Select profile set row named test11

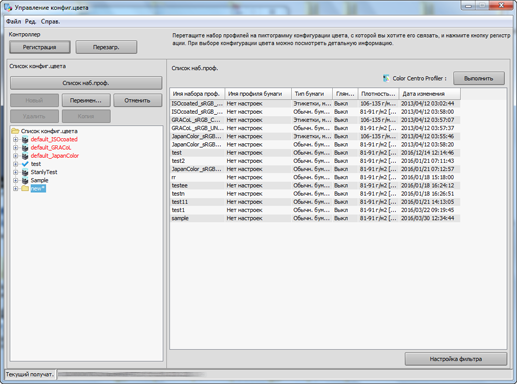pyautogui.click(x=315, y=202)
